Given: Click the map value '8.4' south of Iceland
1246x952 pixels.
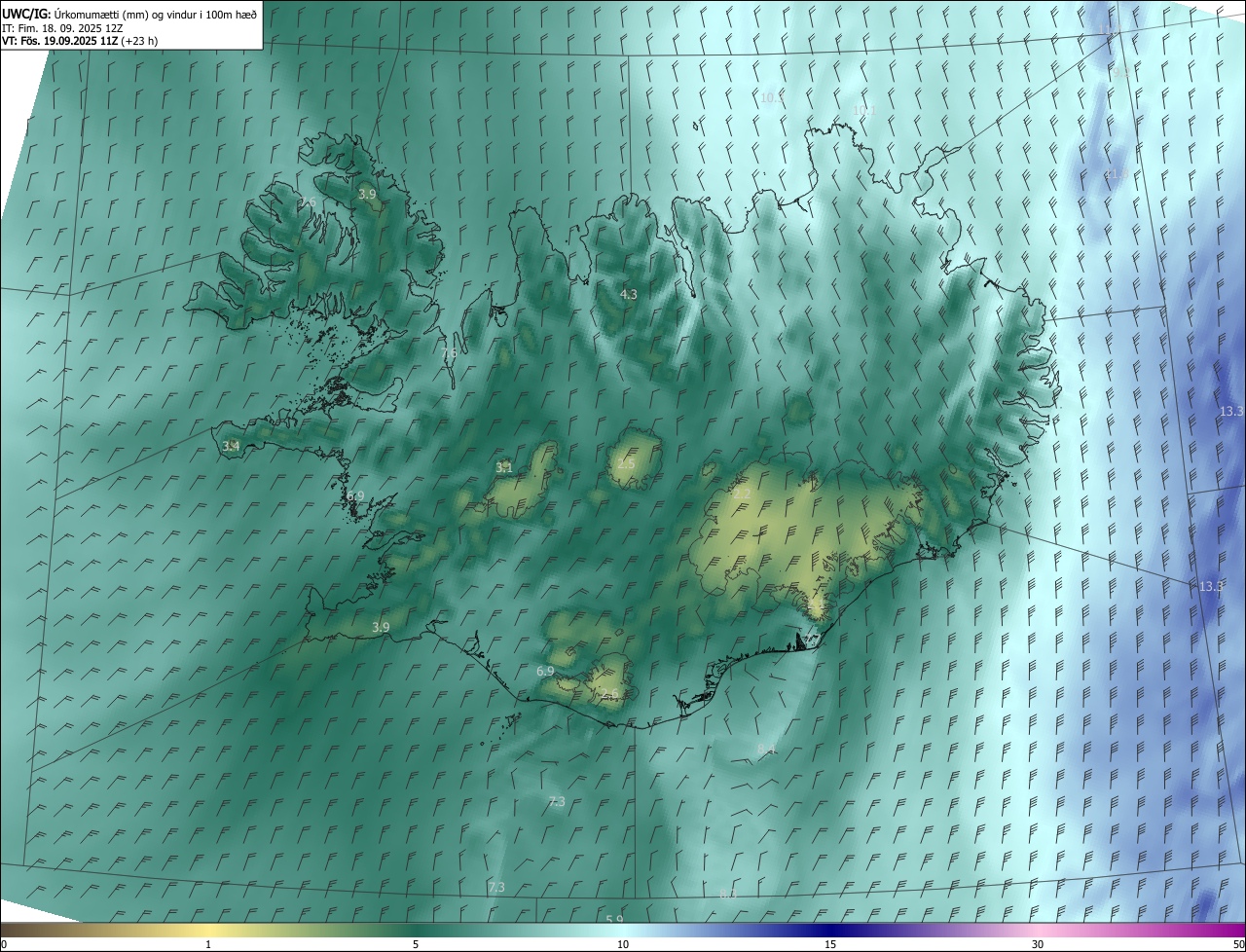Looking at the screenshot, I should pyautogui.click(x=766, y=749).
